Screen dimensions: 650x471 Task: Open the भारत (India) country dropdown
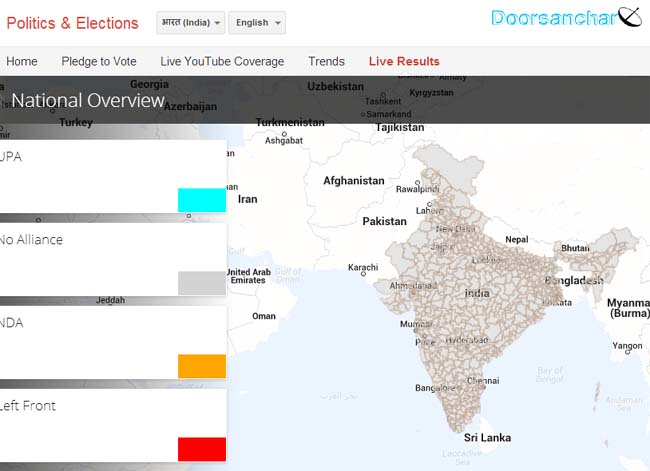click(191, 23)
